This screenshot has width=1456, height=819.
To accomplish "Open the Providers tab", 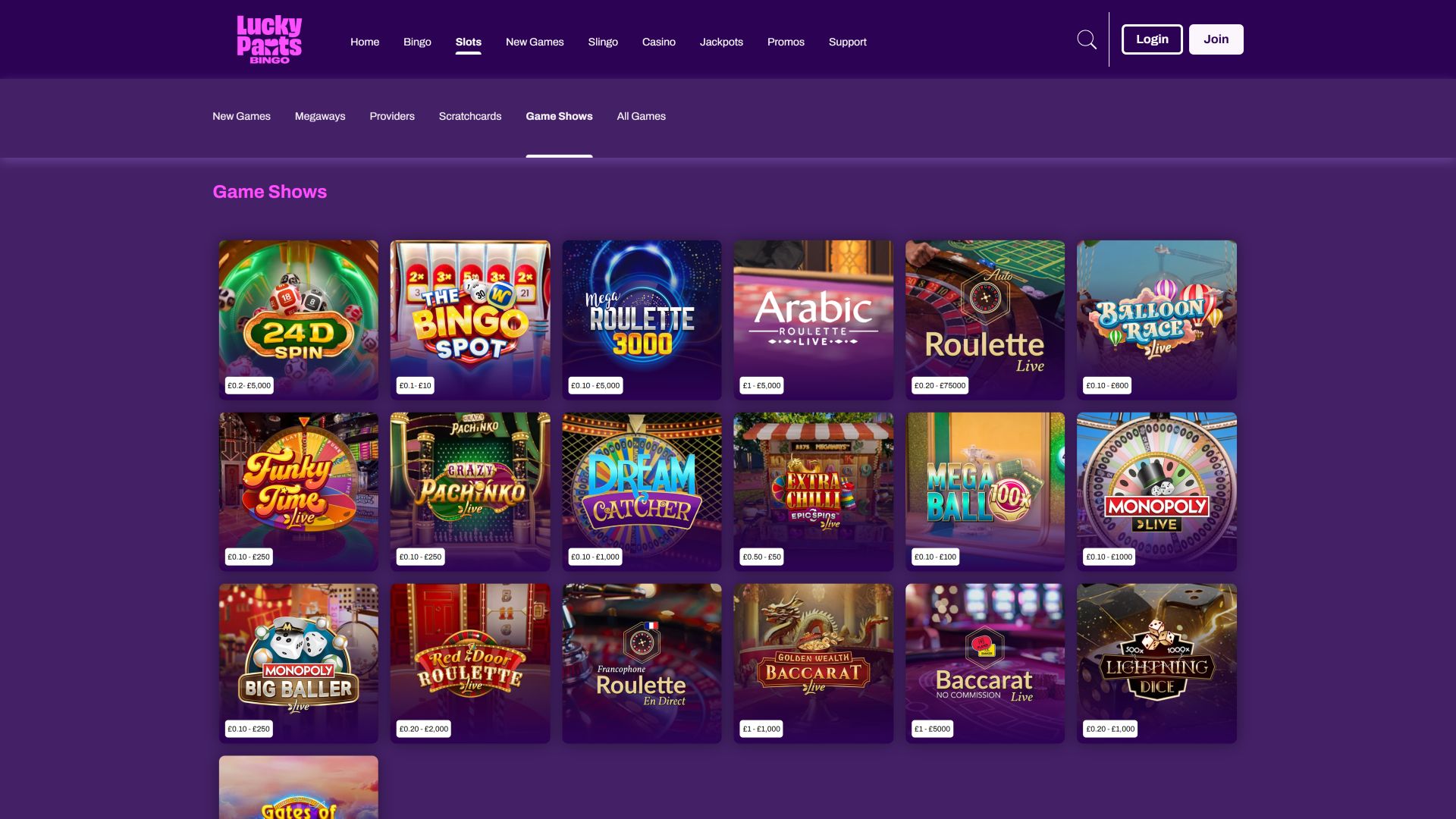I will (392, 116).
